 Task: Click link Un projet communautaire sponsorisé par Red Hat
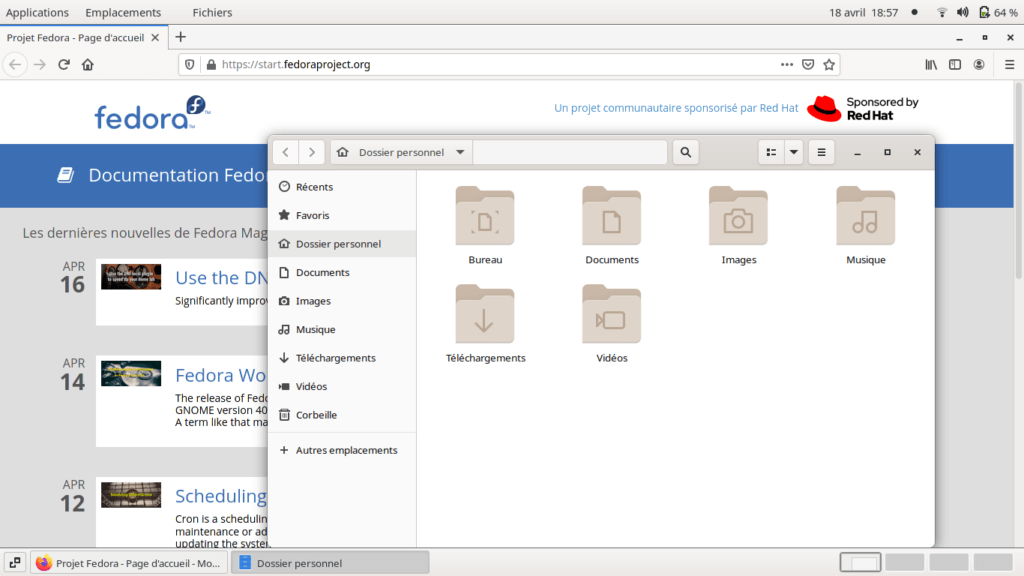point(676,108)
